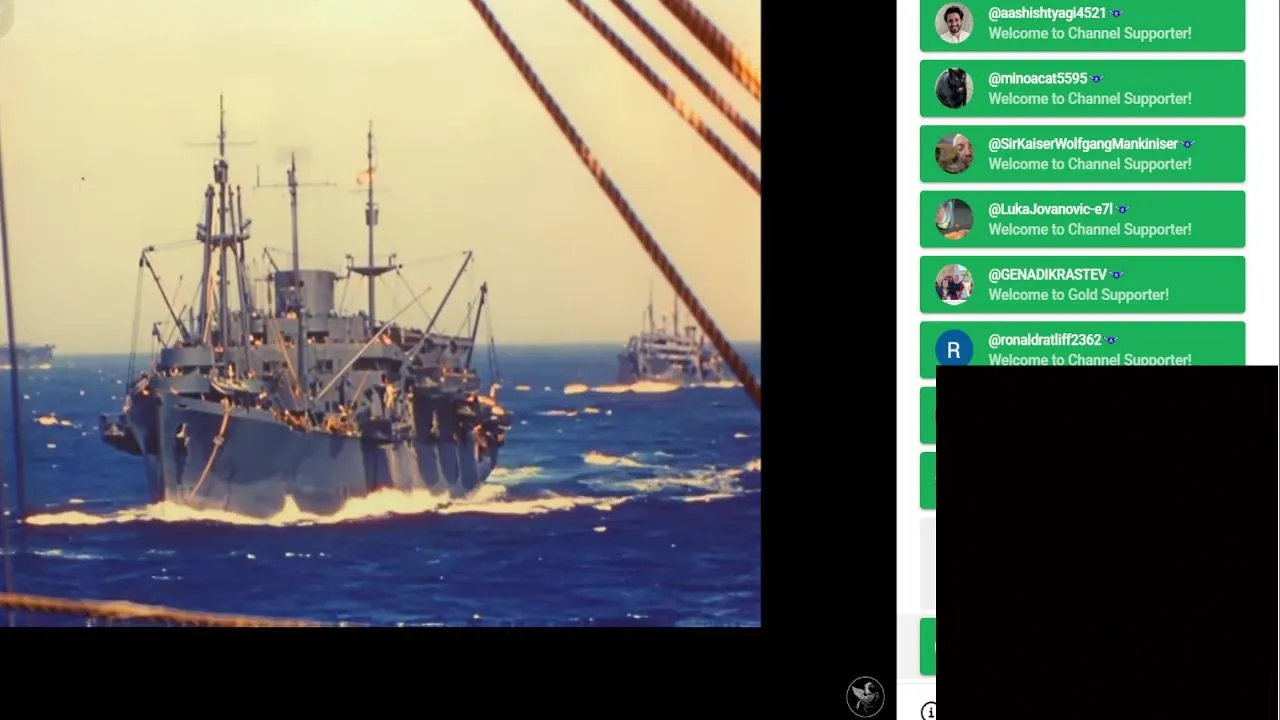
Task: Click the member badge beside @SirKaiserWolfgangMankiniser
Action: pos(1188,144)
